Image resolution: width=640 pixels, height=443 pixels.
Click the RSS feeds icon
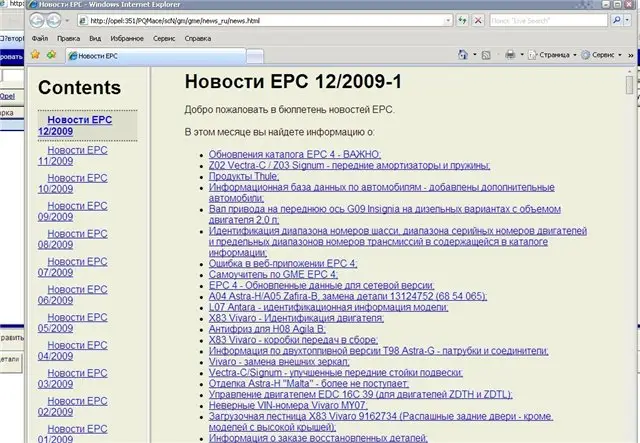pos(486,55)
